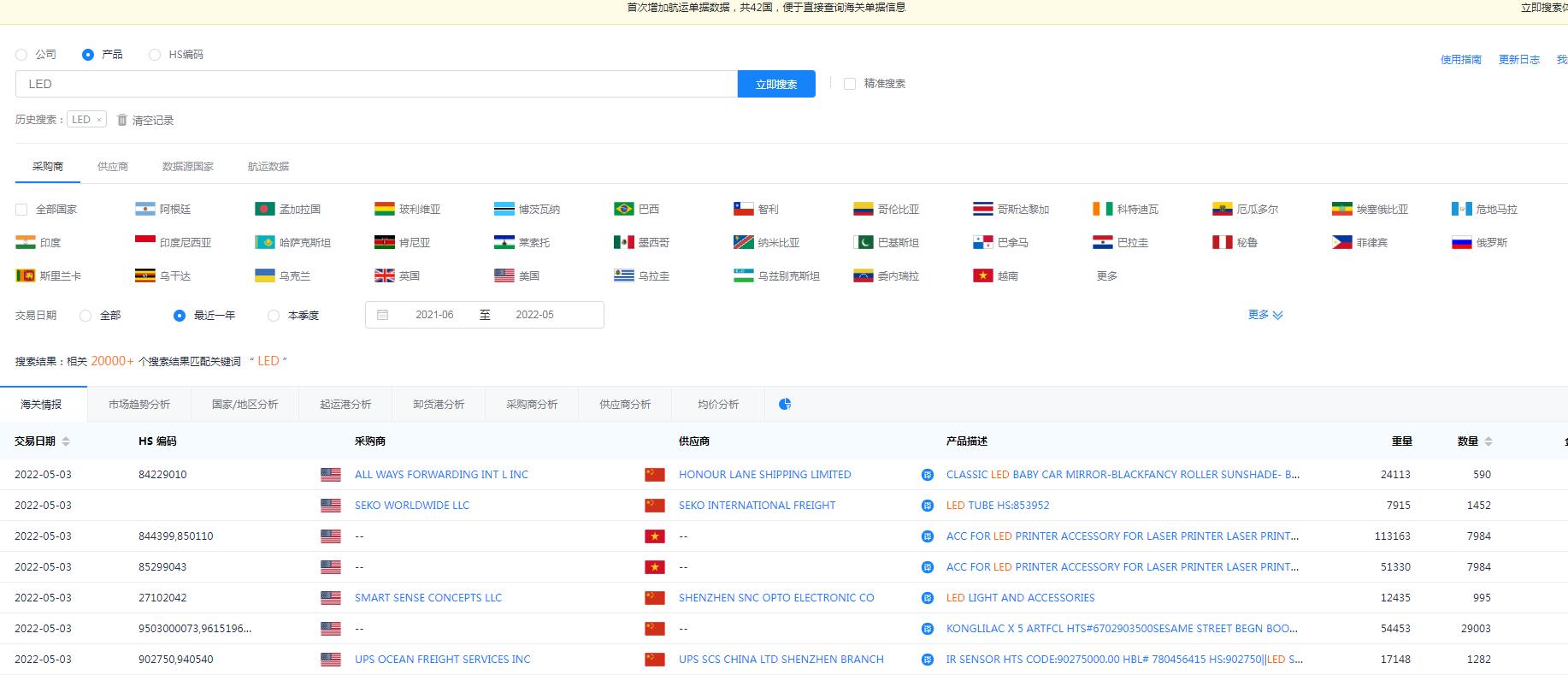Click 清空记录 to clear history
Screen dimensions: 1568x675
pyautogui.click(x=152, y=121)
